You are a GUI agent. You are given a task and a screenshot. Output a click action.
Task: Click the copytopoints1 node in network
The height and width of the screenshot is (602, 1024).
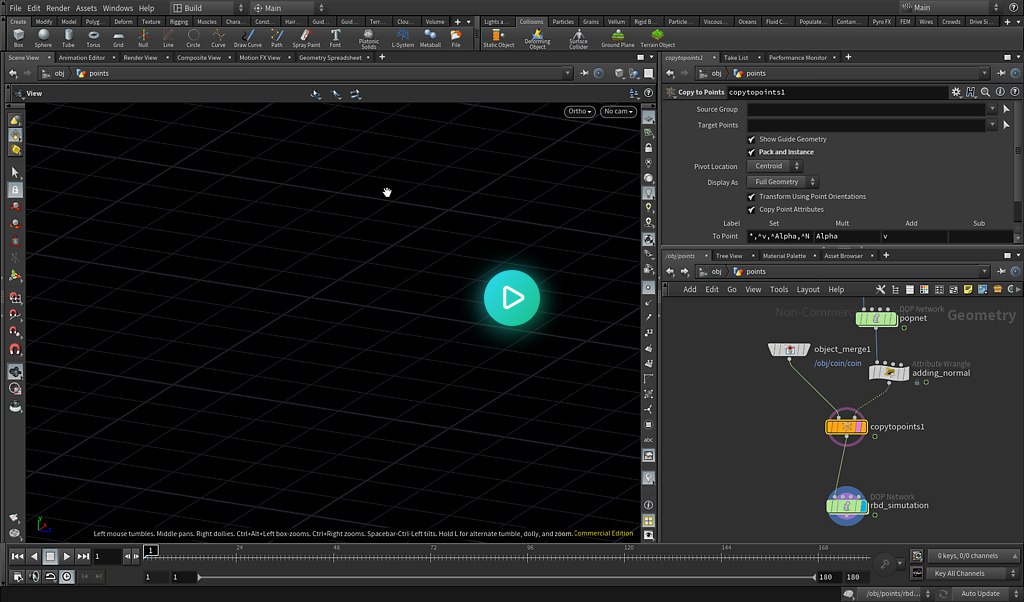(846, 427)
